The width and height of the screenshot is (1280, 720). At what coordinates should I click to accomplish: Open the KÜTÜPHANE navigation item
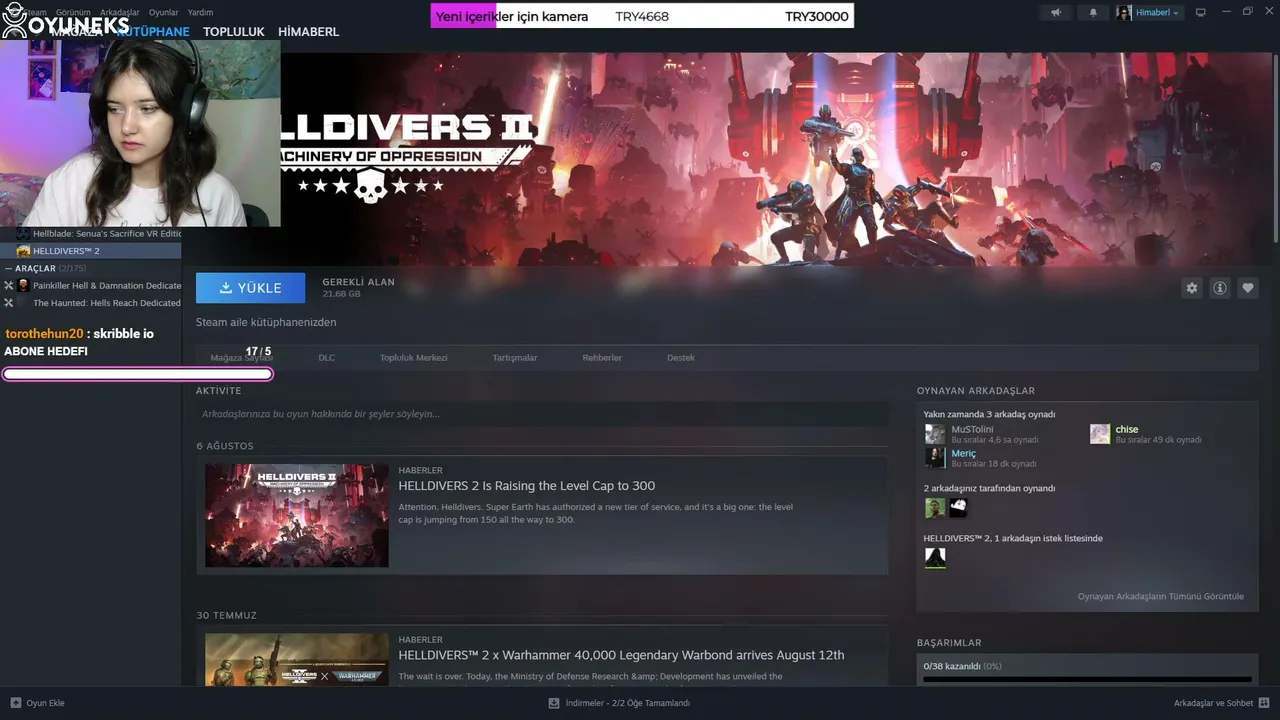(x=153, y=32)
